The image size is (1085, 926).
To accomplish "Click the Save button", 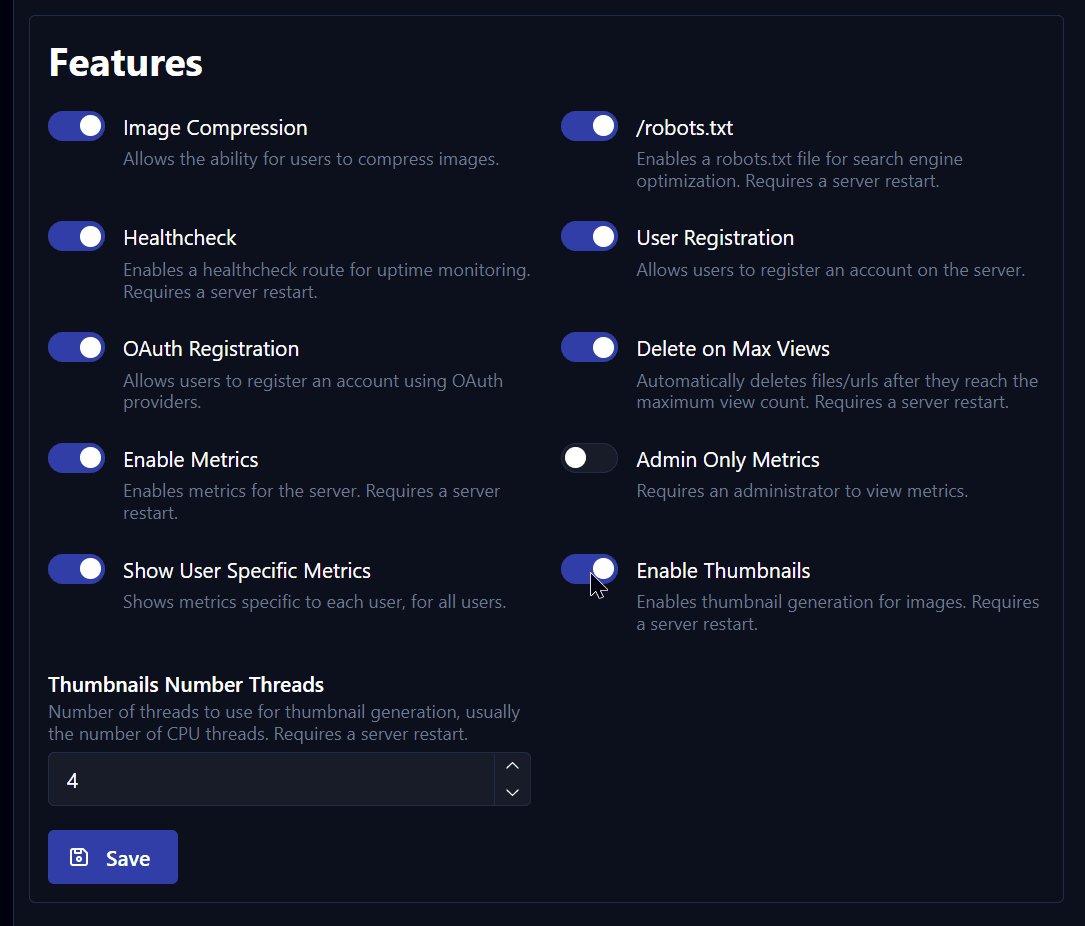I will (x=112, y=857).
